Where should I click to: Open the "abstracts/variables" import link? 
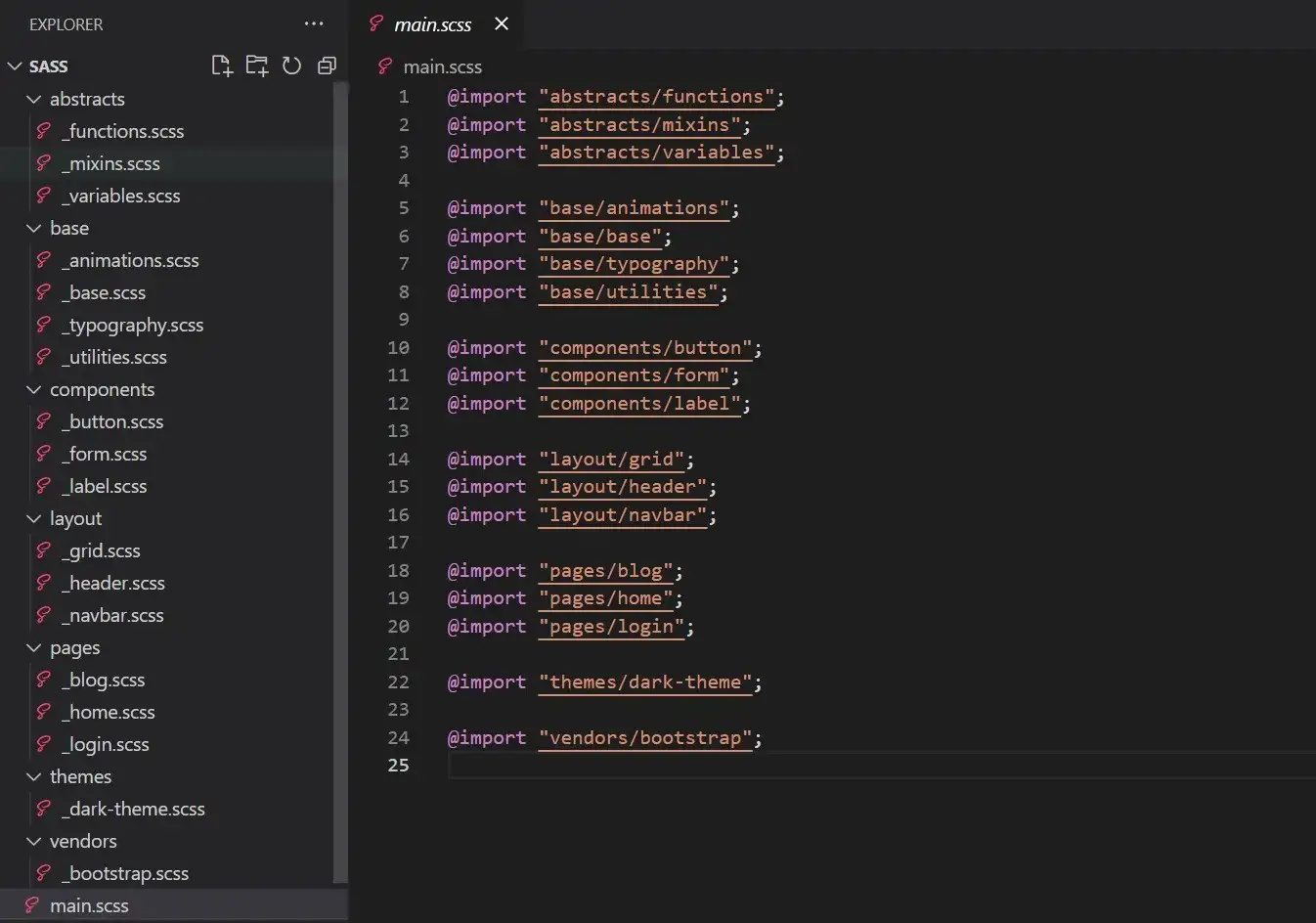click(656, 153)
